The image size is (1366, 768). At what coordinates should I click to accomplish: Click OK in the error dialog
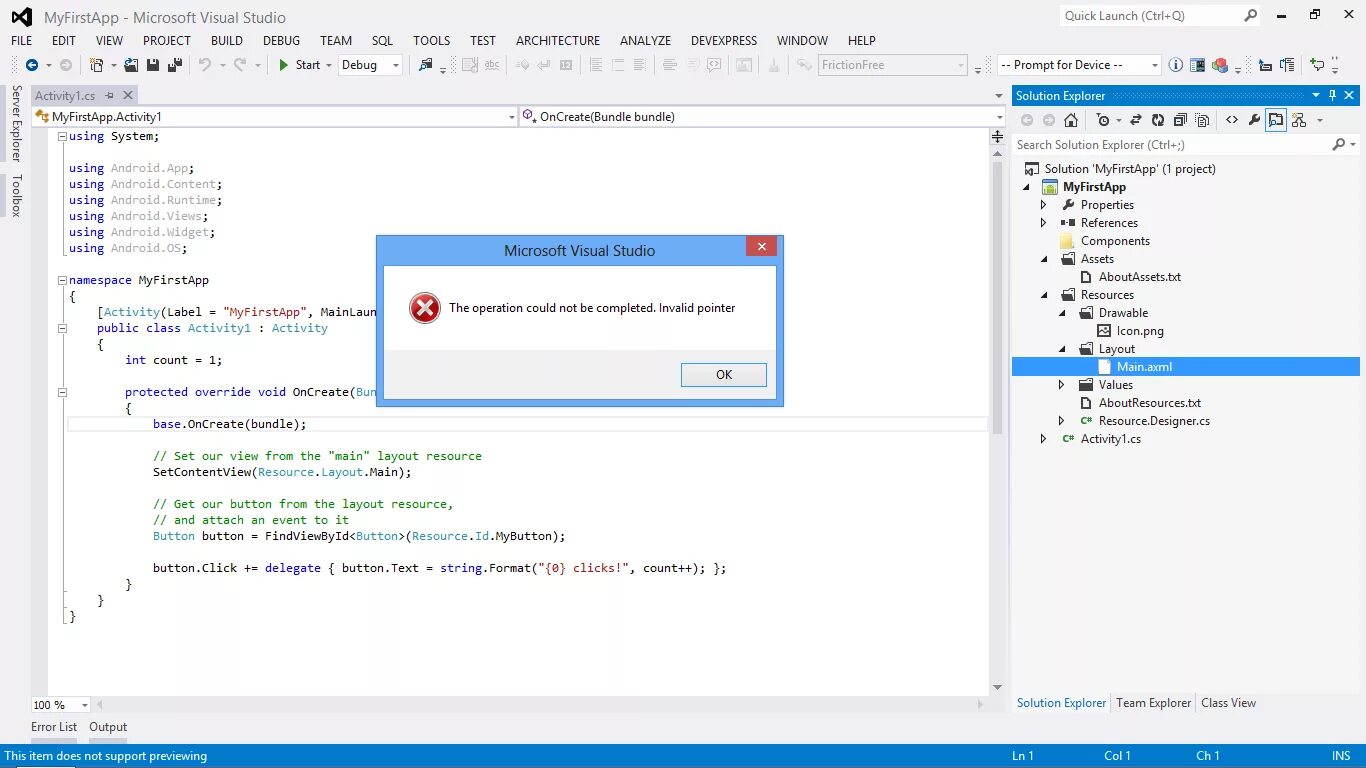724,375
